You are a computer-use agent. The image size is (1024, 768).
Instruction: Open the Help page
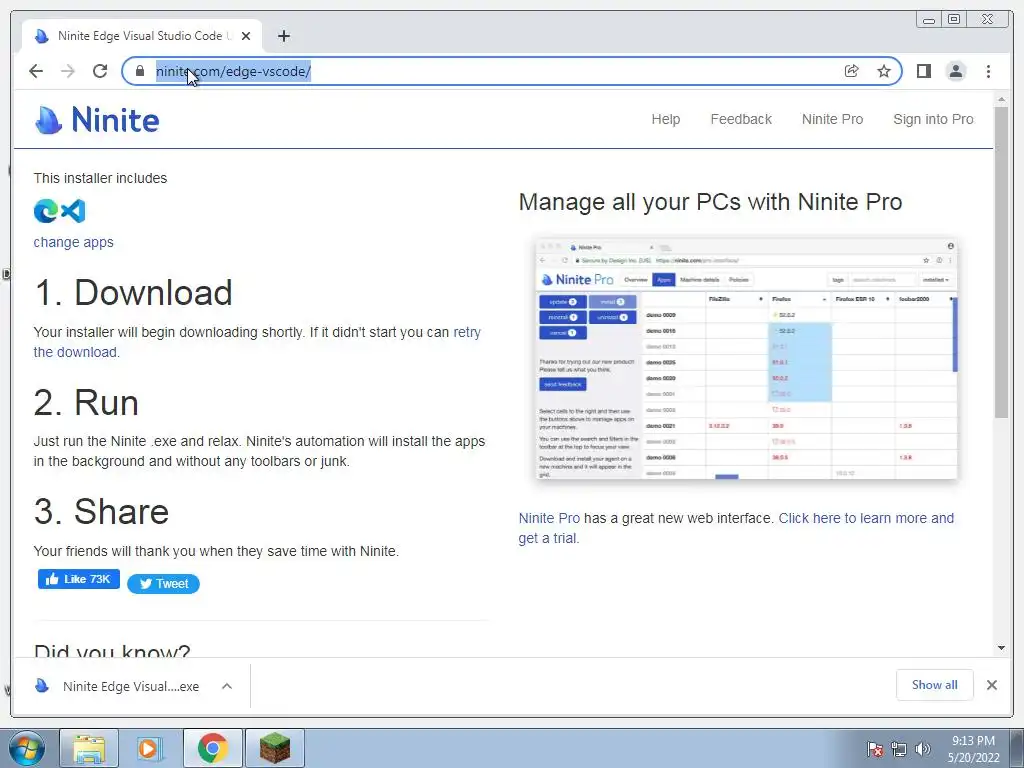tap(665, 120)
